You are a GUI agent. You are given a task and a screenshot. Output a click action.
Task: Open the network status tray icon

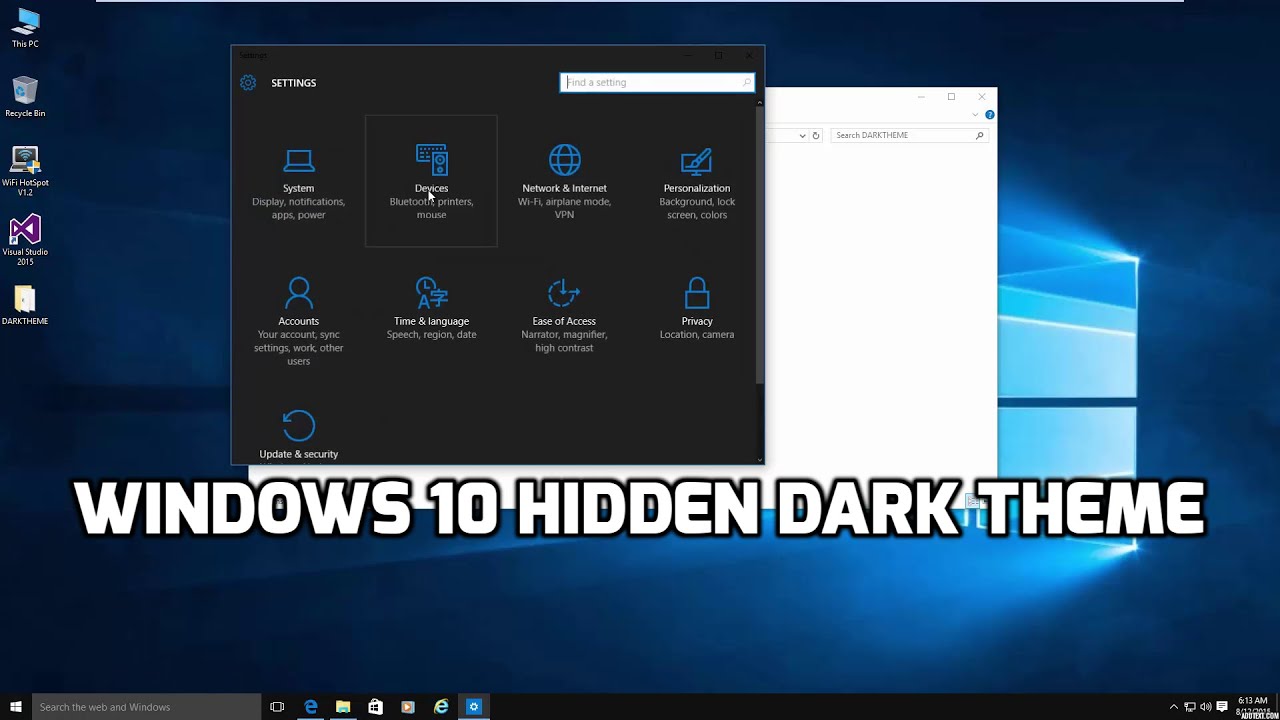coord(1190,707)
